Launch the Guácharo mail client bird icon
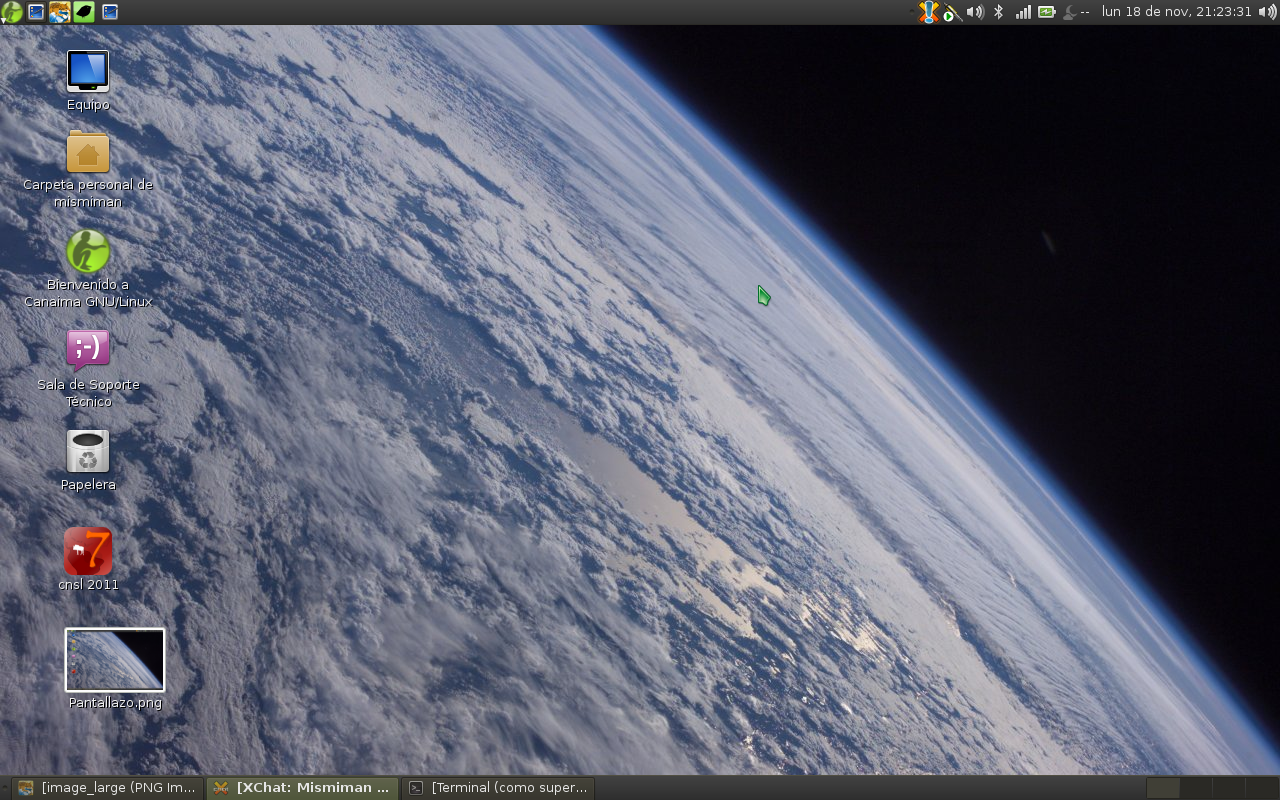 tap(85, 12)
